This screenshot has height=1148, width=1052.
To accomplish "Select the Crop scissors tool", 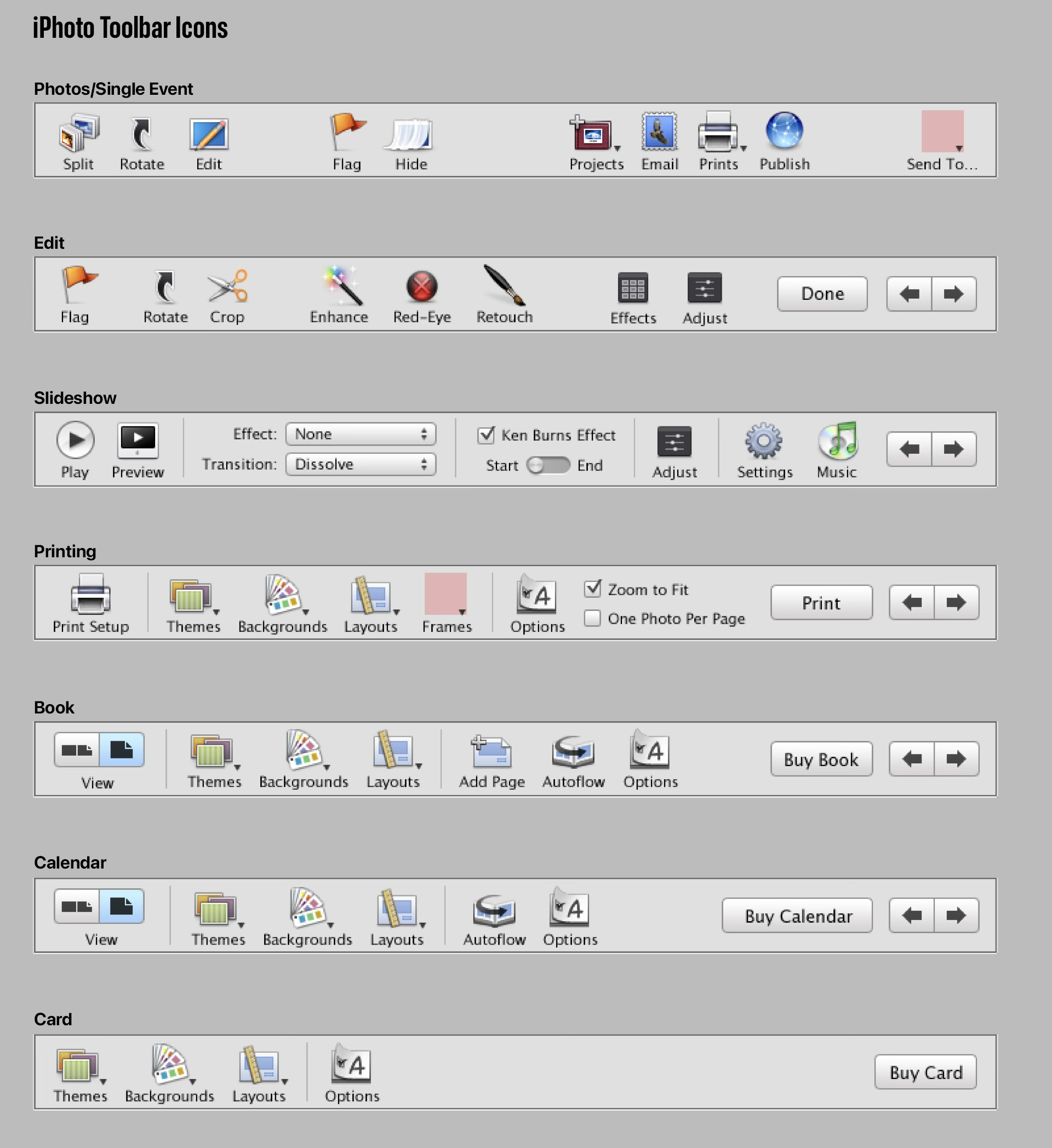I will (x=228, y=287).
